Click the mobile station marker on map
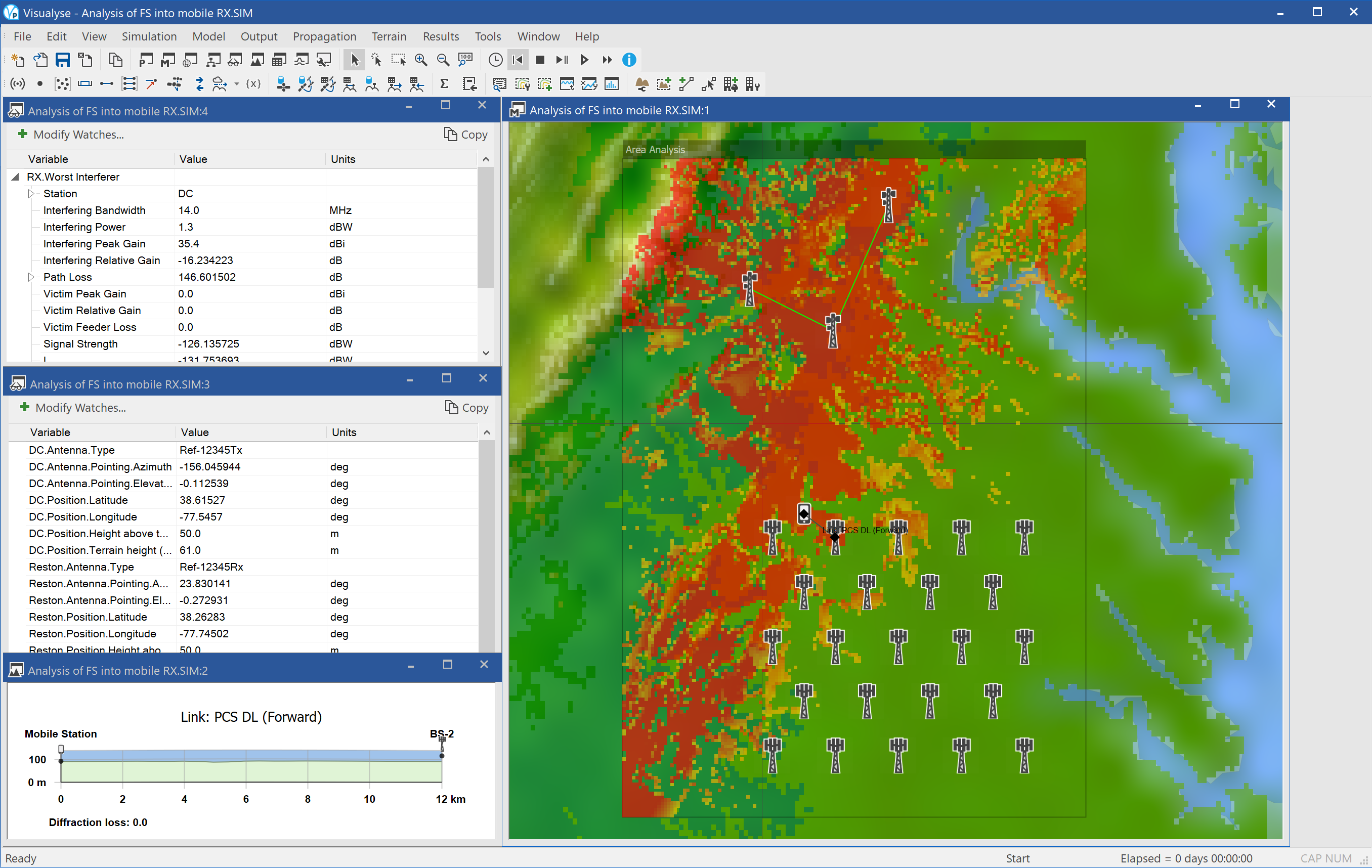Viewport: 1372px width, 868px height. pos(803,514)
